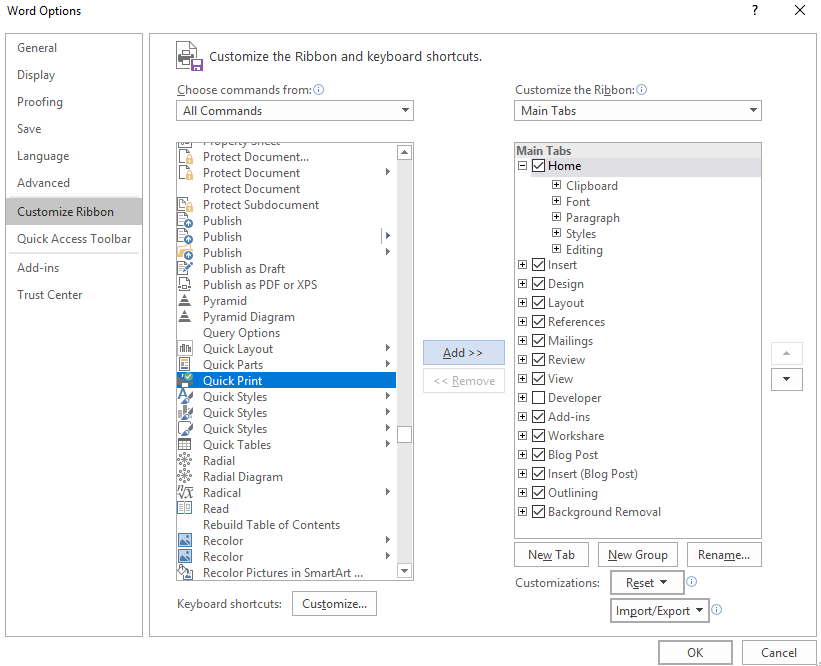
Task: Click the info icon beside Import/Export
Action: point(717,610)
